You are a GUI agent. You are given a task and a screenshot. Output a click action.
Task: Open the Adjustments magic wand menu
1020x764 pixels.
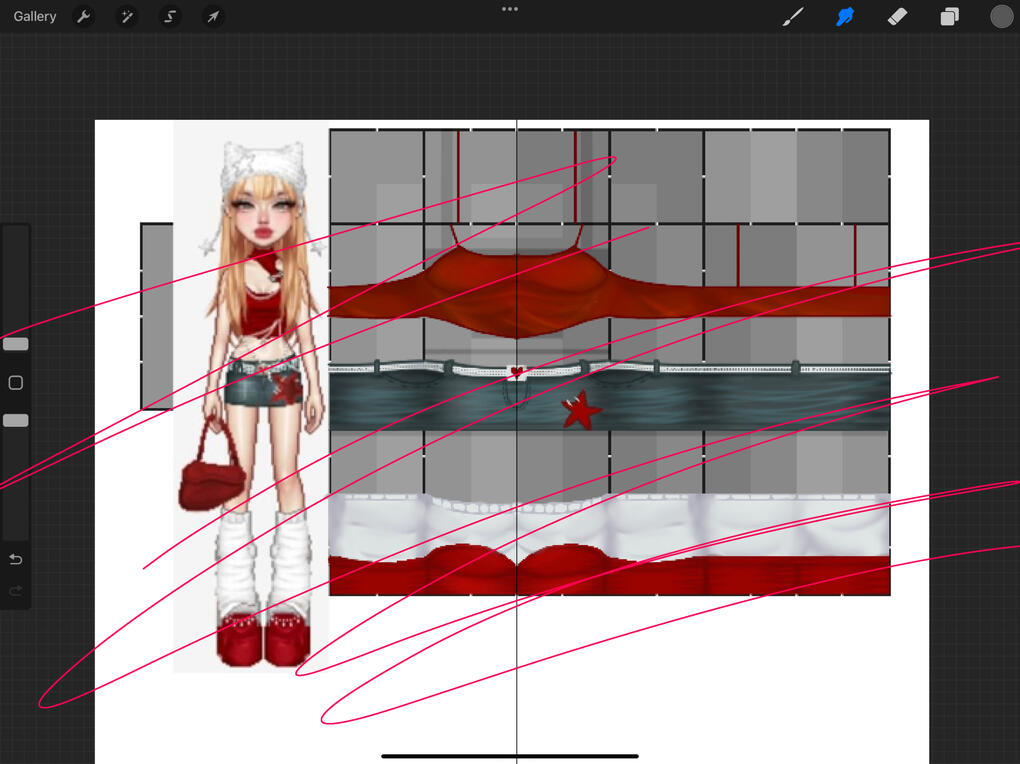pos(127,17)
